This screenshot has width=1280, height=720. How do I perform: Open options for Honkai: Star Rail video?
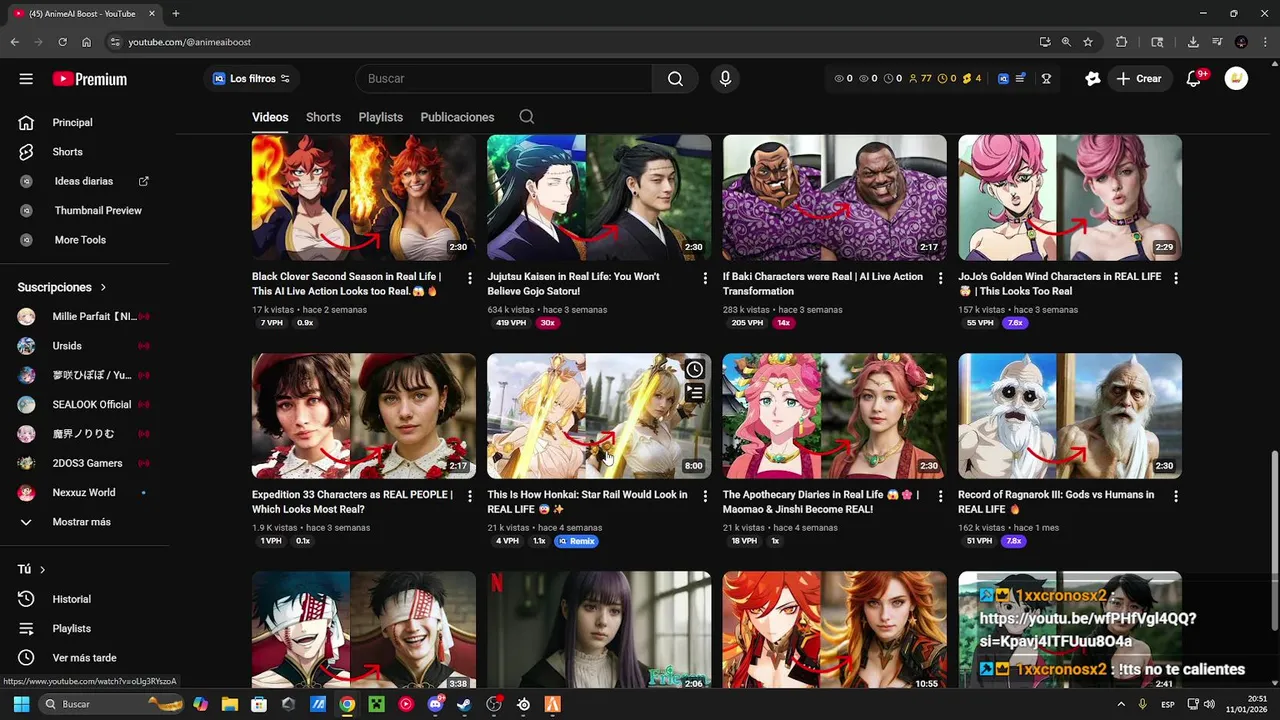(x=705, y=497)
